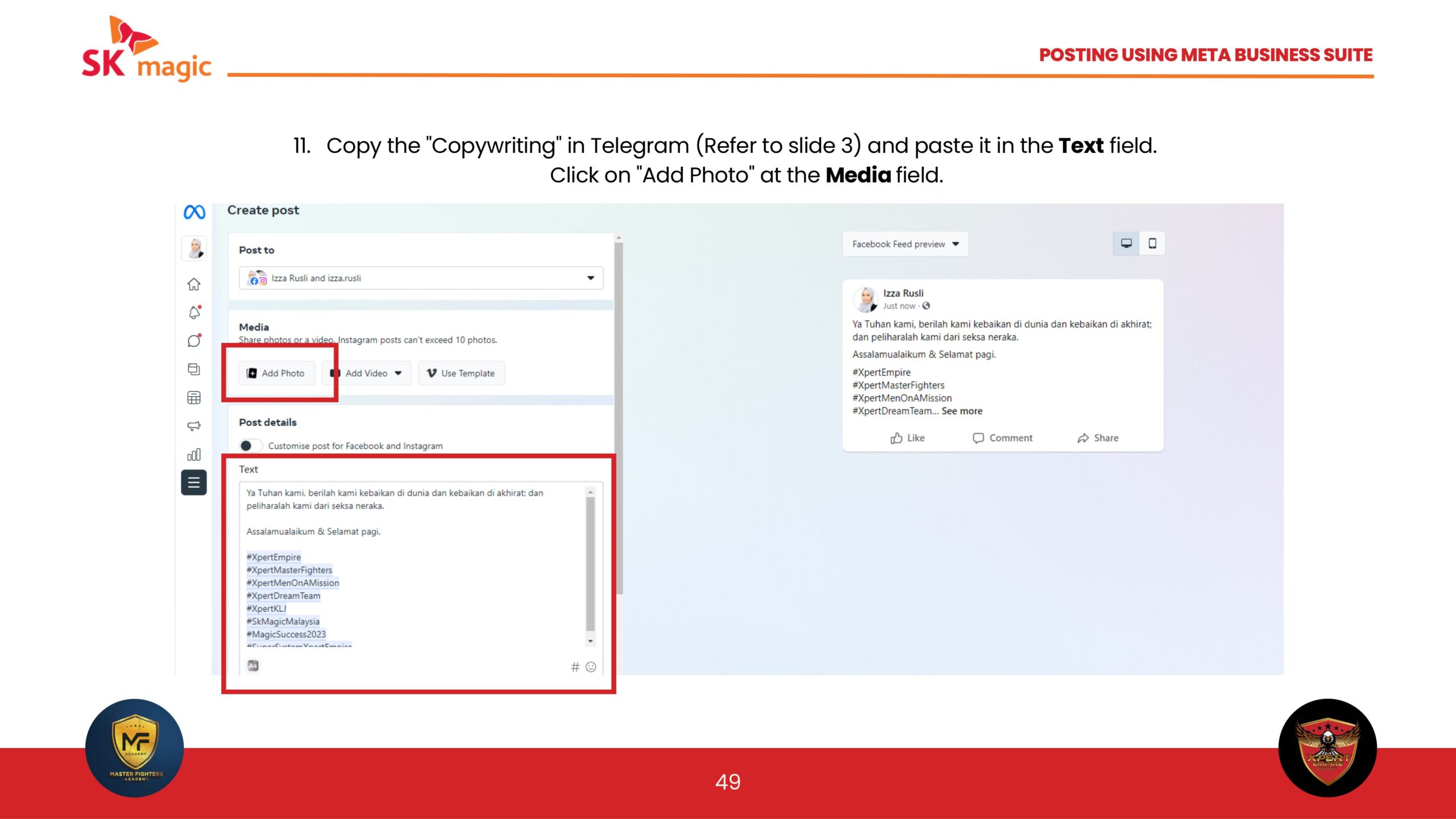Switch preview to desktop view
1456x819 pixels.
coord(1126,244)
